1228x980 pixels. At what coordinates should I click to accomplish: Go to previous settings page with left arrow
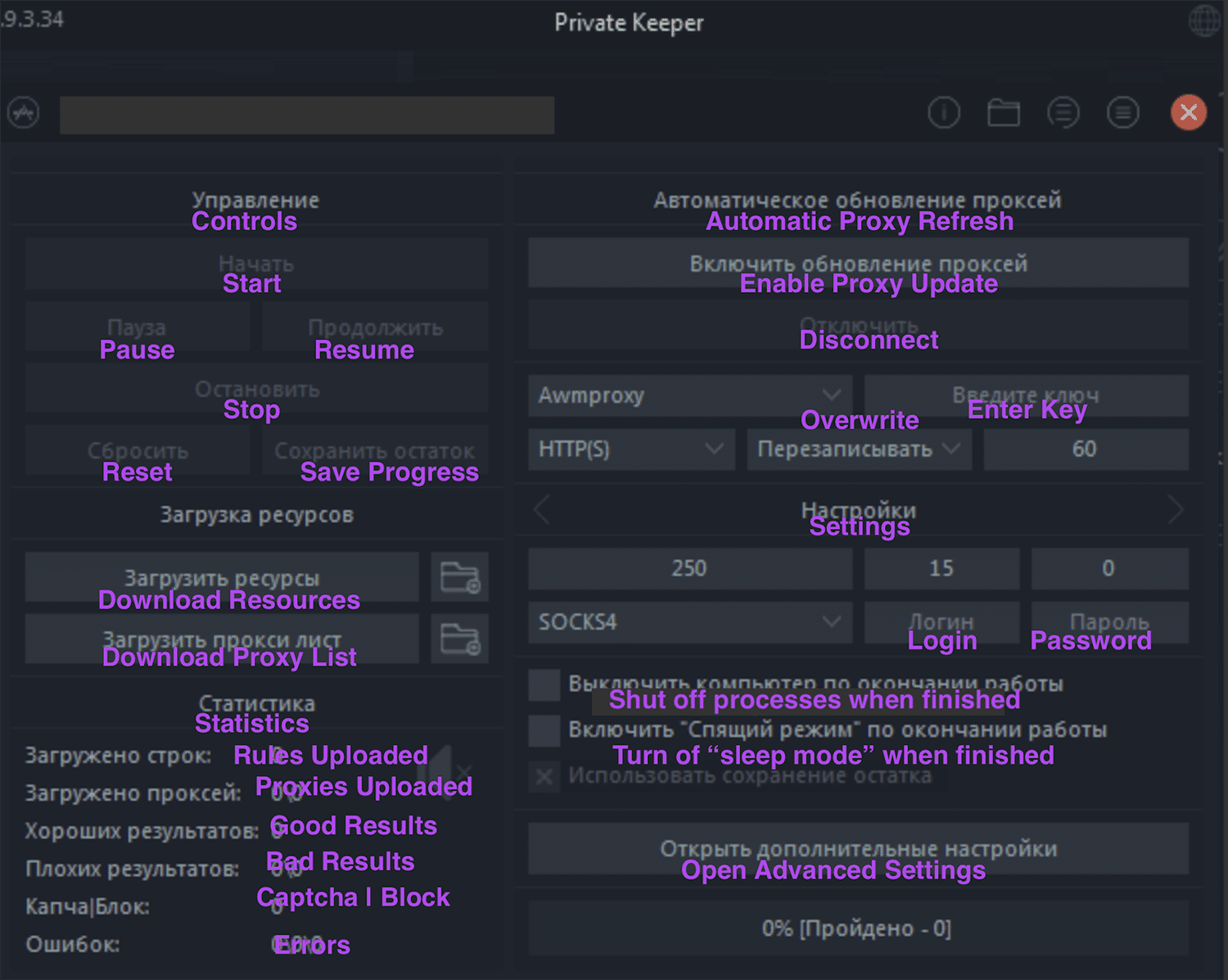[x=541, y=510]
